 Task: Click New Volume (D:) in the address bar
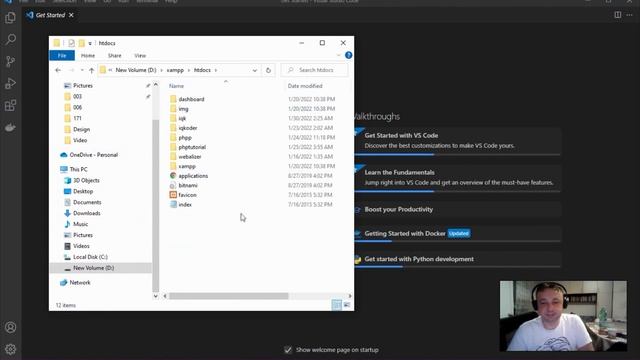tap(136, 70)
